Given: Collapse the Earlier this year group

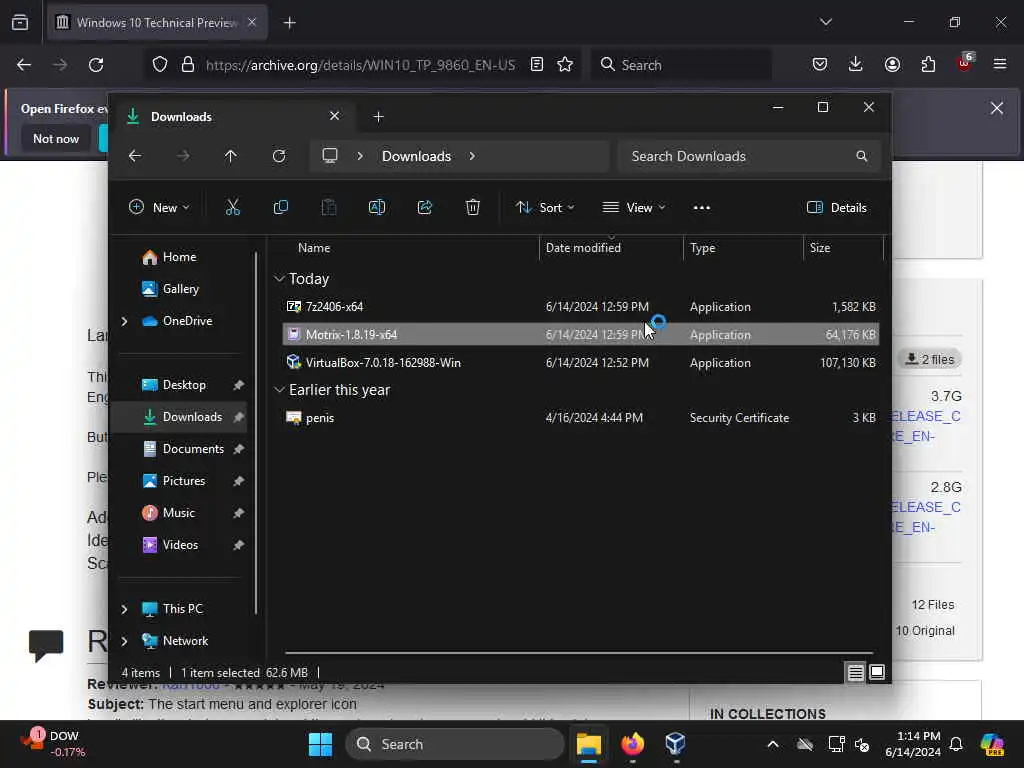Looking at the screenshot, I should 280,390.
